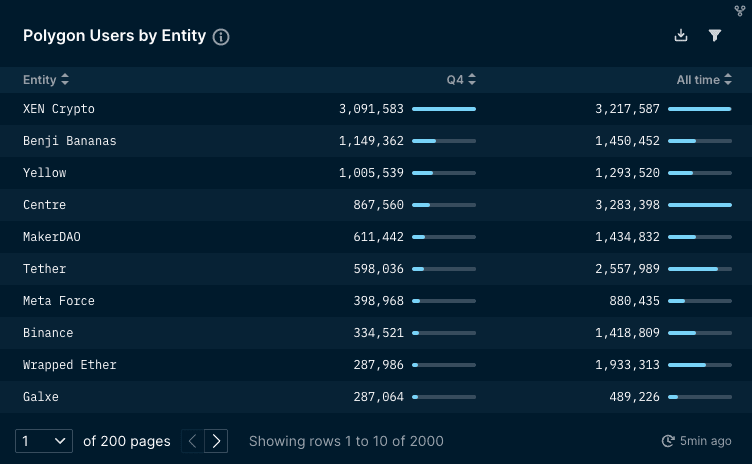Click the 'of 200 pages' label
This screenshot has width=752, height=464.
[x=127, y=441]
